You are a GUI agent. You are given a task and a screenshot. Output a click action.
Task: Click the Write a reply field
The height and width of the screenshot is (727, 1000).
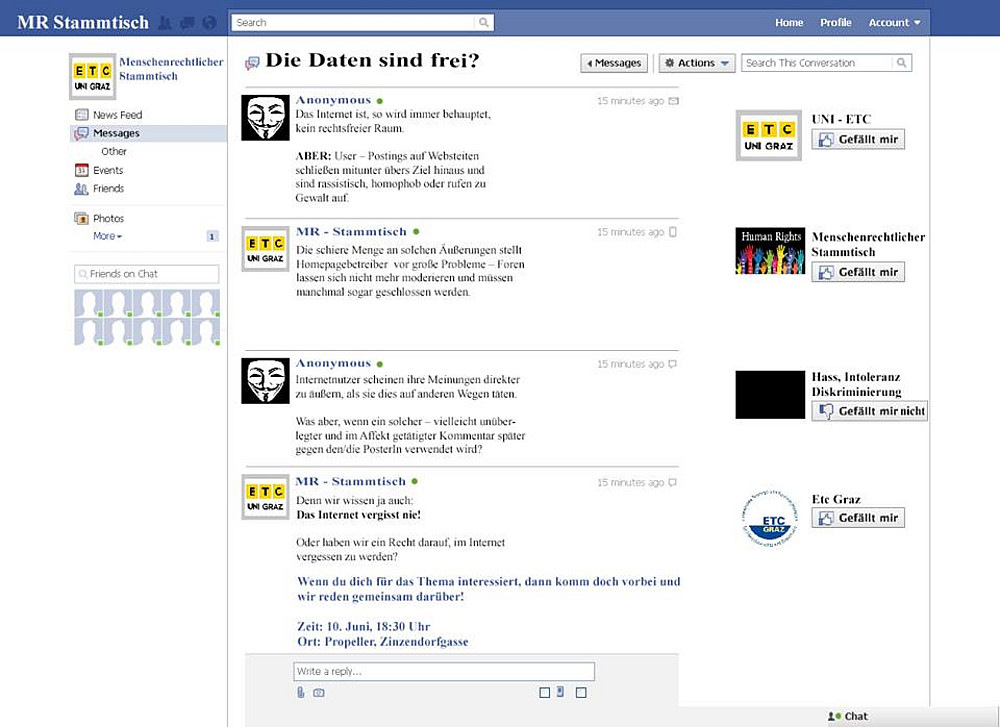point(443,671)
